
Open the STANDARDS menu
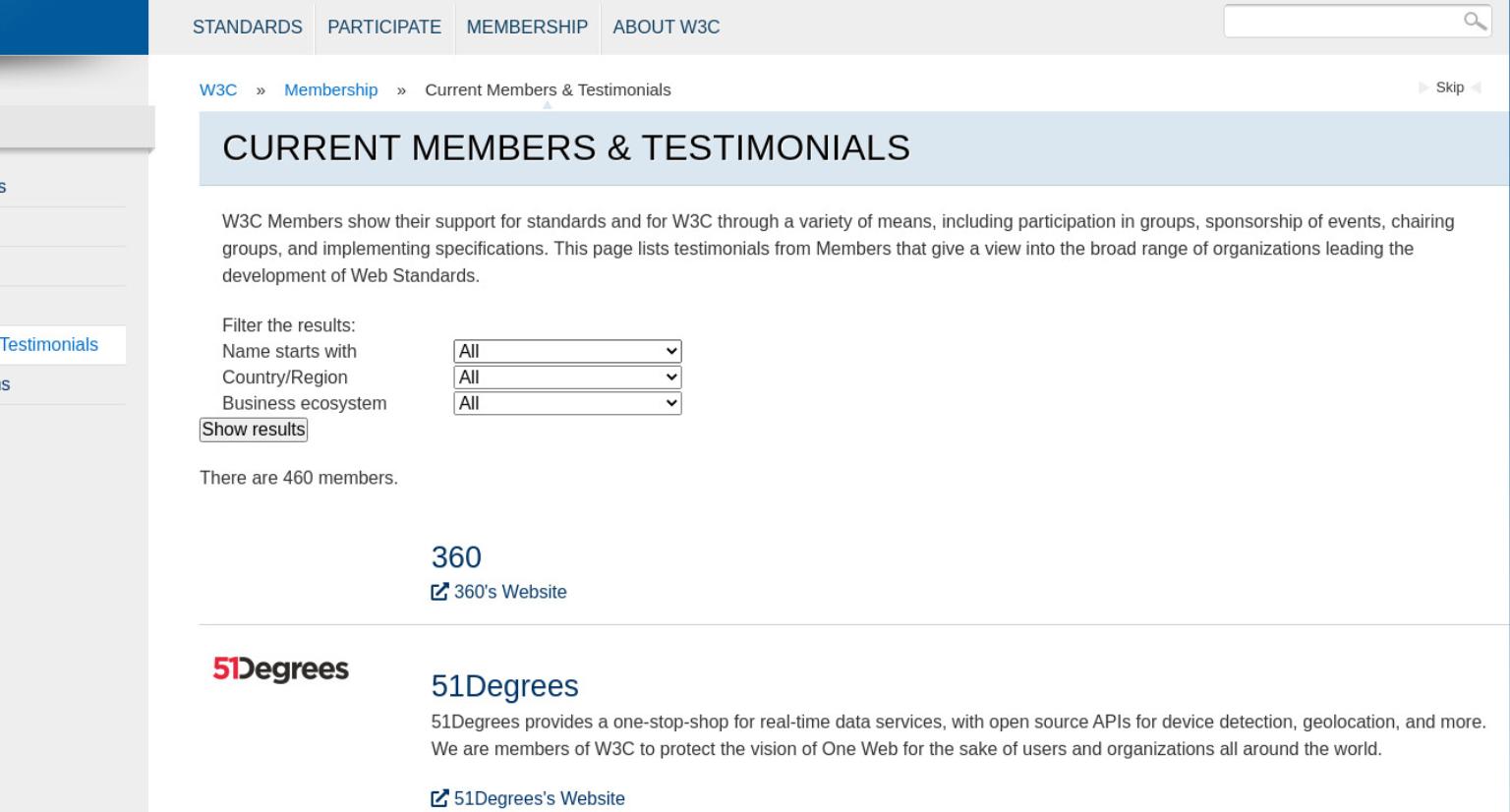coord(248,28)
